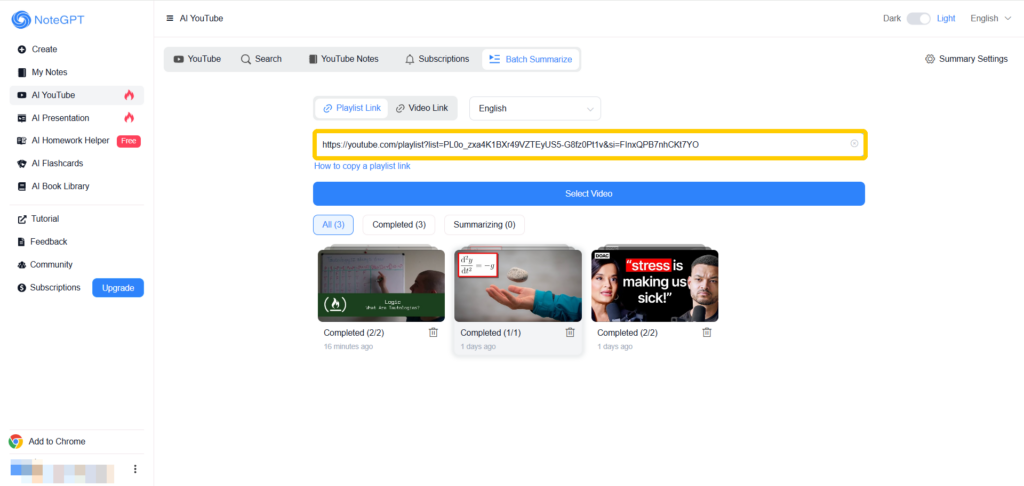Toggle the Dark/Light theme switch
Image resolution: width=1024 pixels, height=486 pixels.
click(x=918, y=18)
